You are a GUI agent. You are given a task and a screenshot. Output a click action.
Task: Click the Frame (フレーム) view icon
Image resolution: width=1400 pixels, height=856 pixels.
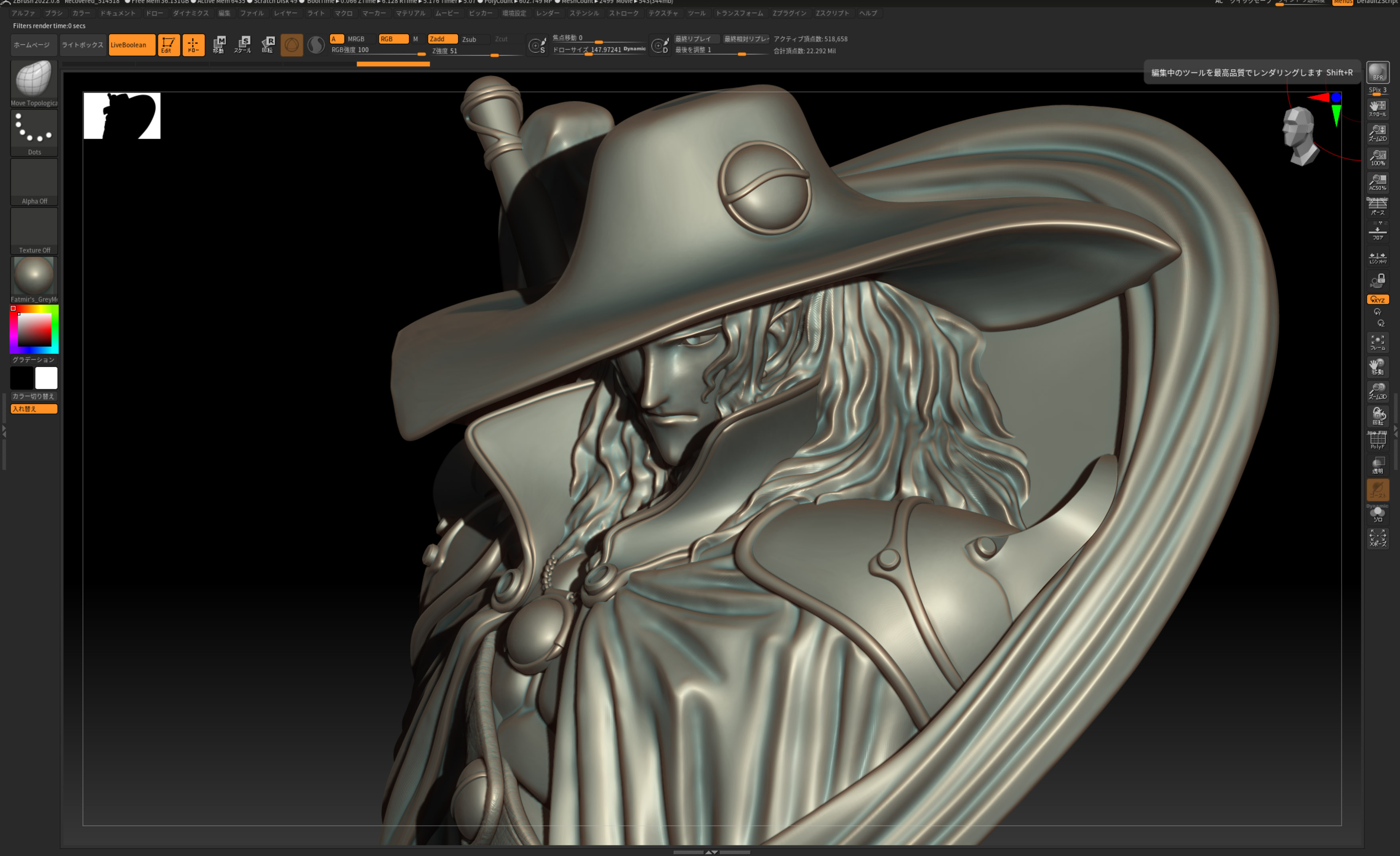click(1377, 342)
